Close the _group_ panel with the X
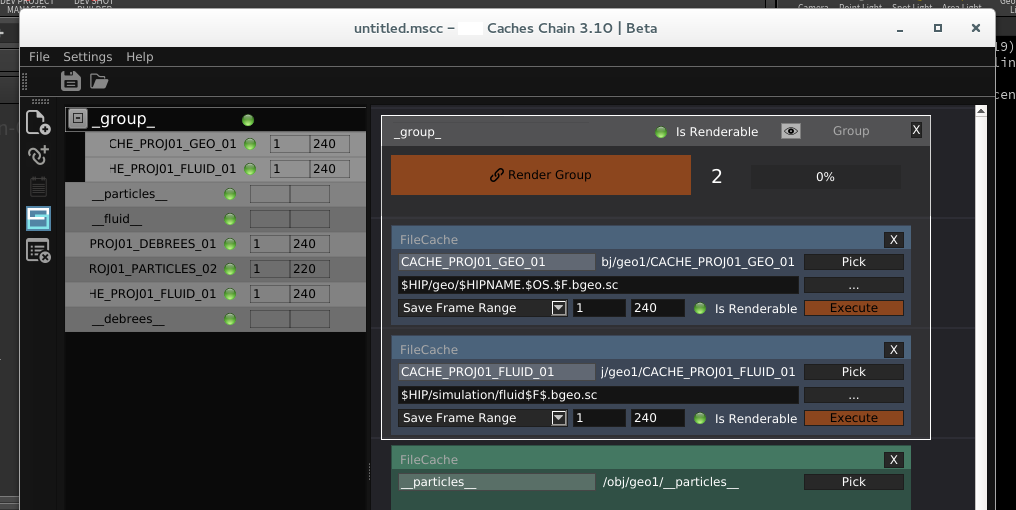1016x510 pixels. tap(916, 130)
